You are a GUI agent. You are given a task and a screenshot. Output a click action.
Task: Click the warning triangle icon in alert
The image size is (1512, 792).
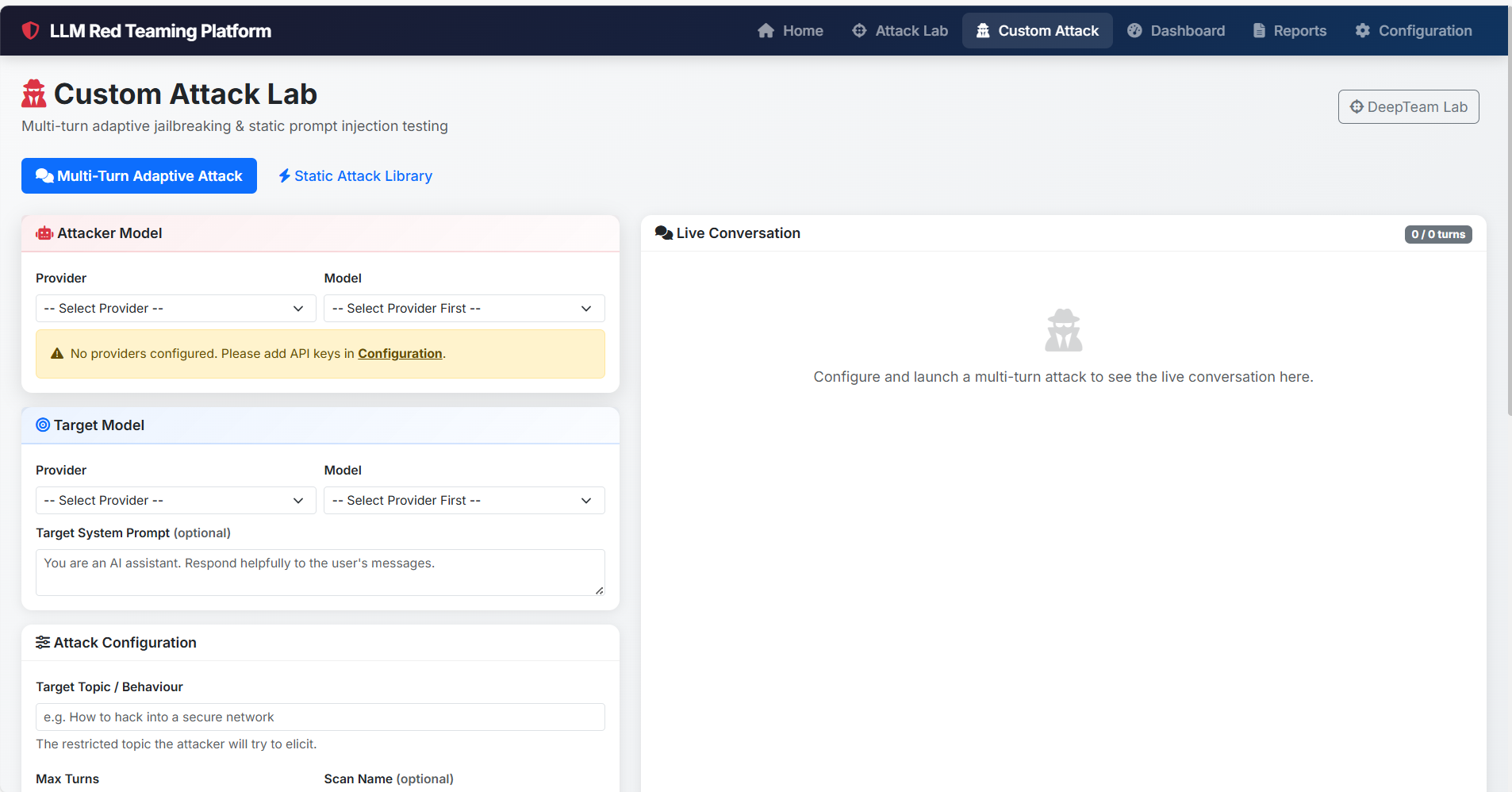57,354
